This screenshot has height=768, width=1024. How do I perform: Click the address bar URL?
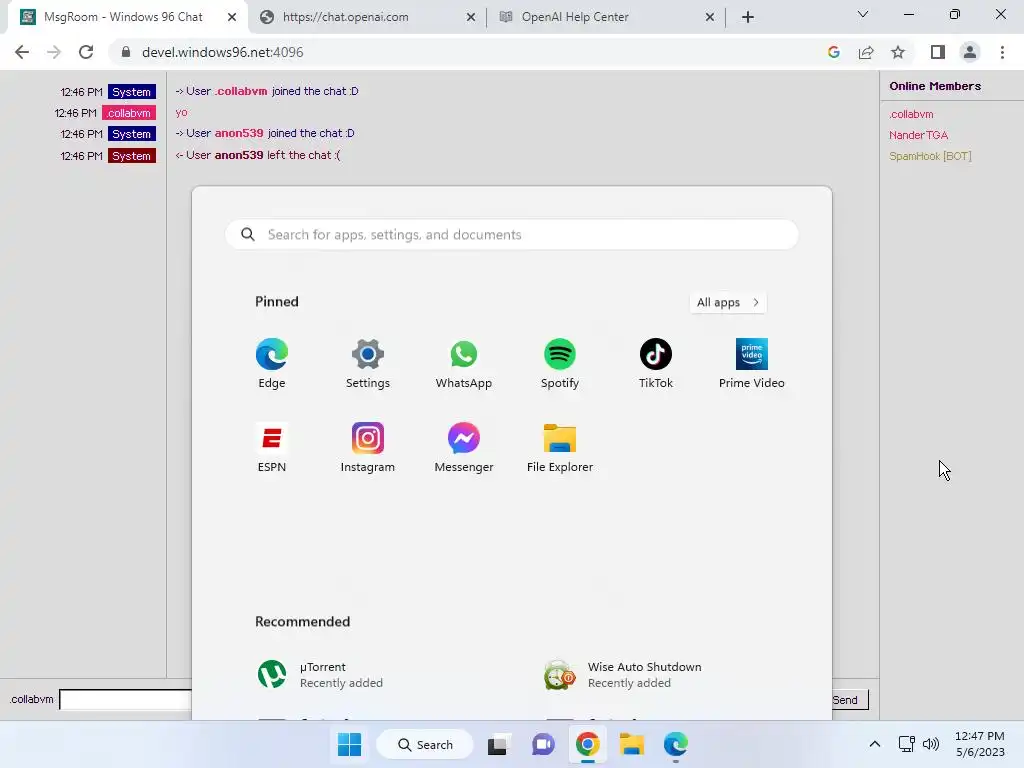coord(223,52)
